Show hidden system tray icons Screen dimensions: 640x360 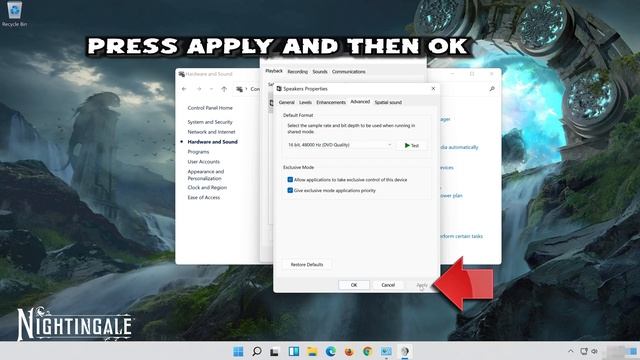pos(571,351)
